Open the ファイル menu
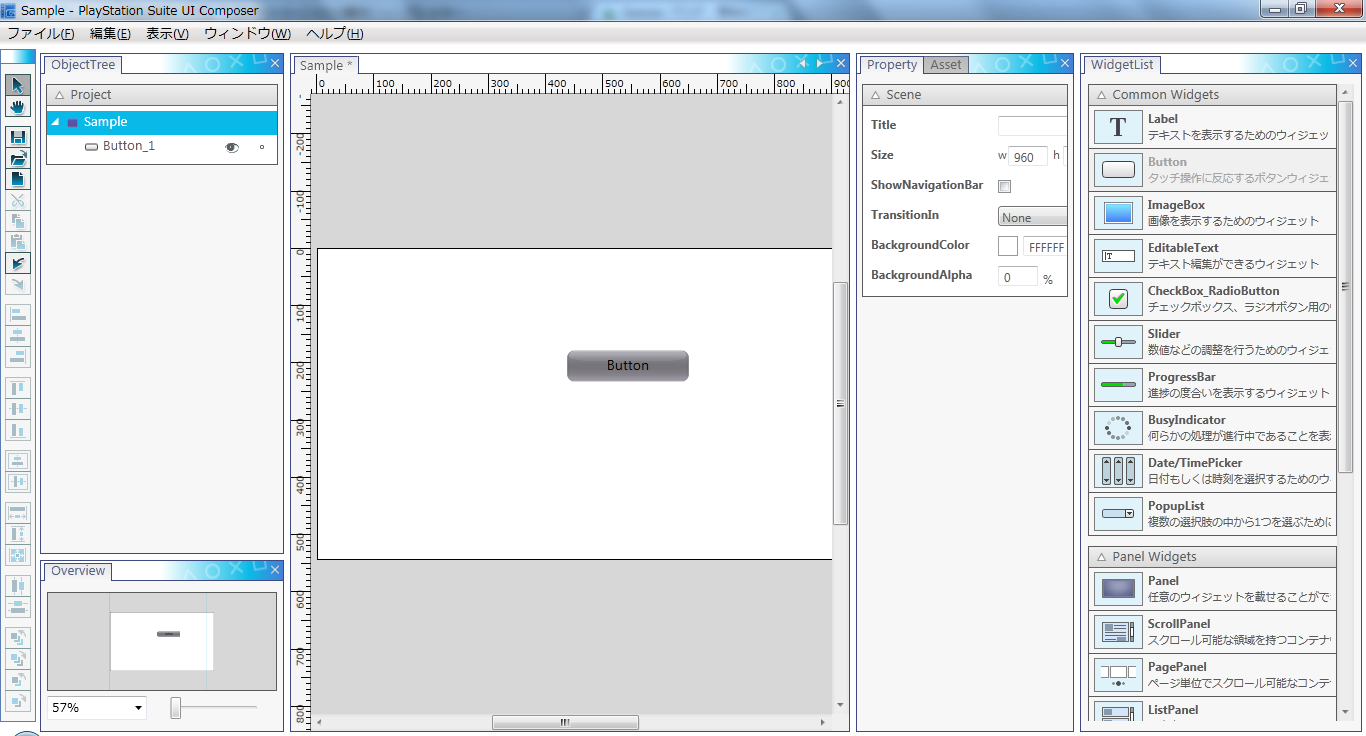This screenshot has width=1366, height=736. 41,34
